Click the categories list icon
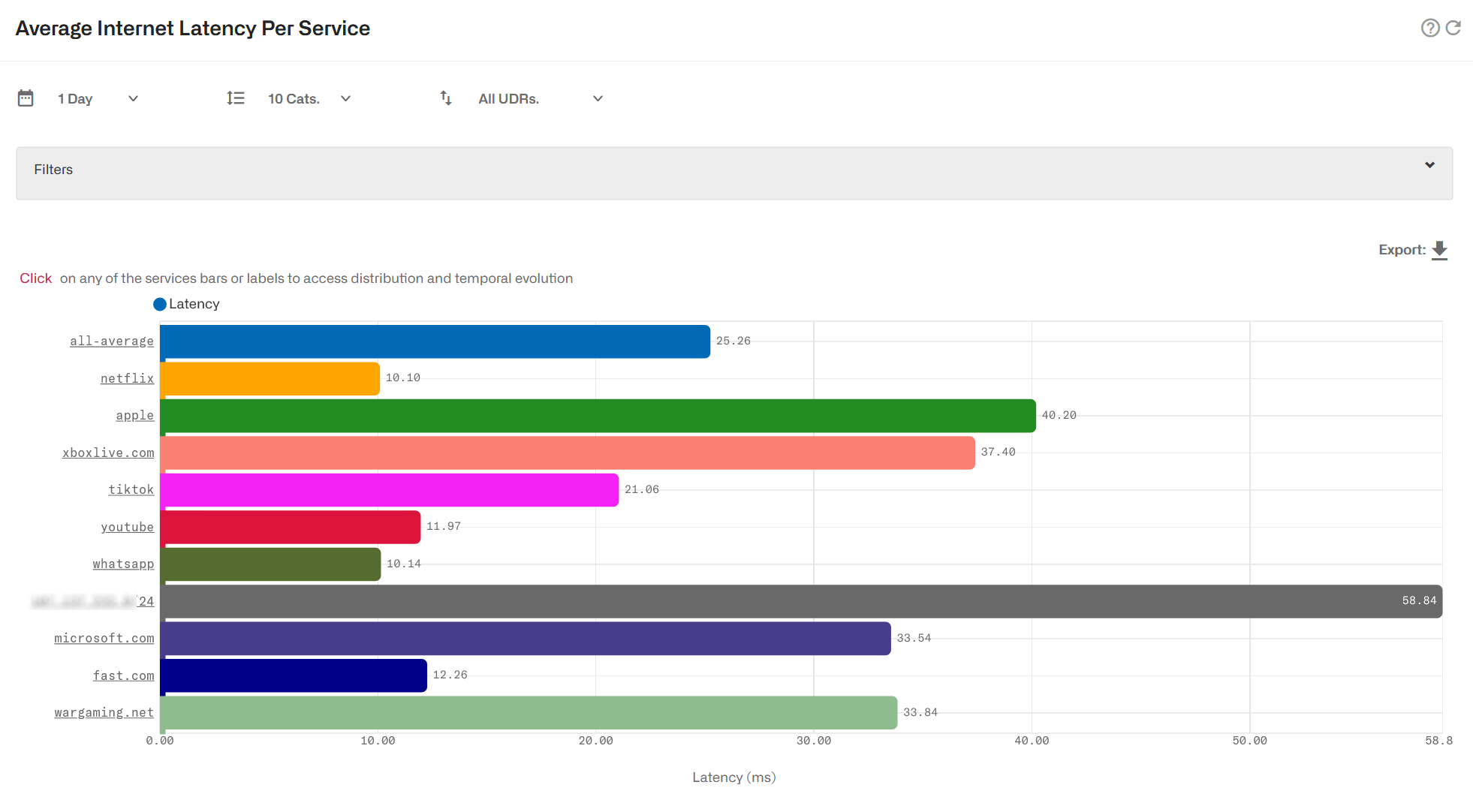The image size is (1473, 812). (x=236, y=98)
